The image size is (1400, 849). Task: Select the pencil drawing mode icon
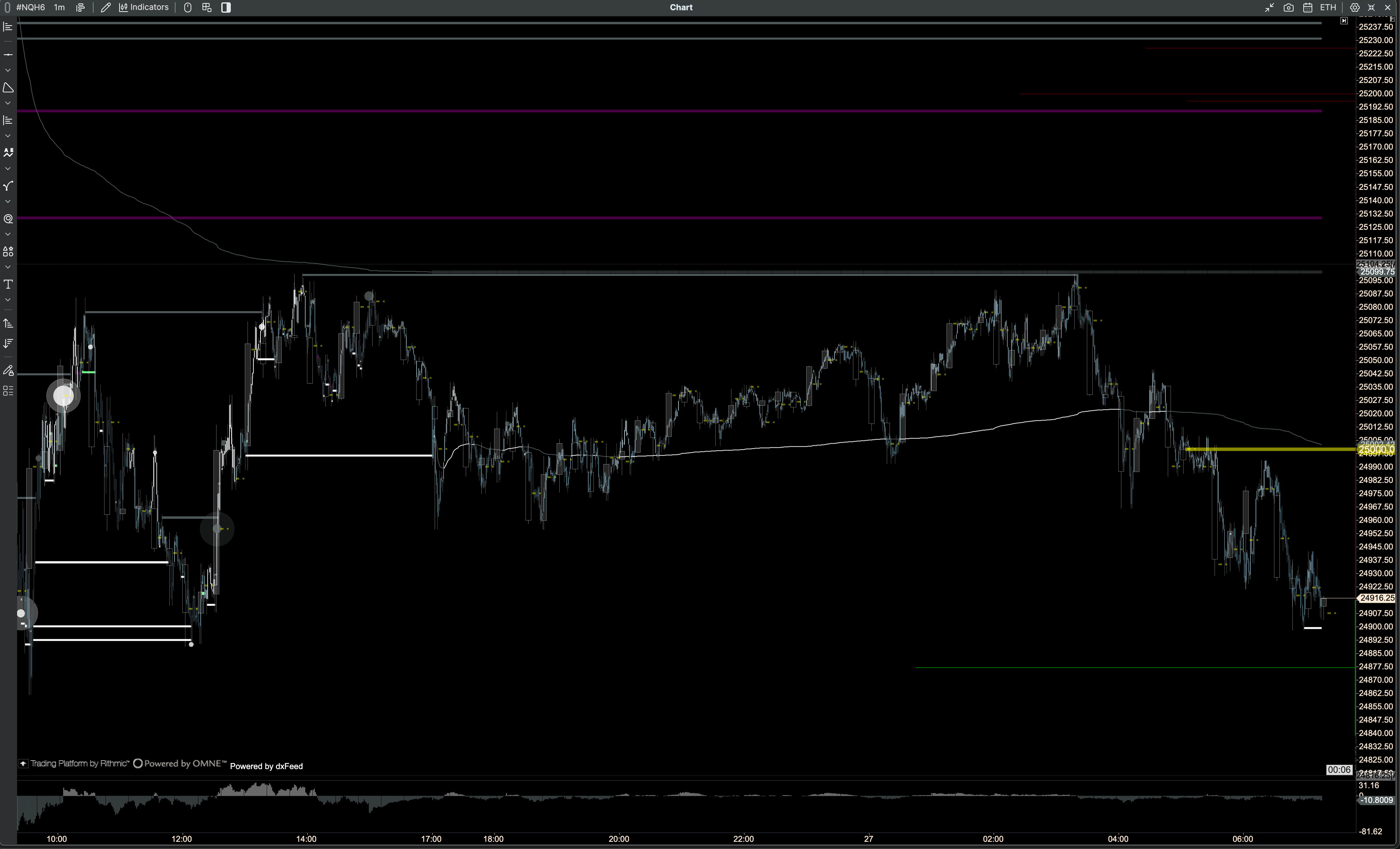coord(106,8)
